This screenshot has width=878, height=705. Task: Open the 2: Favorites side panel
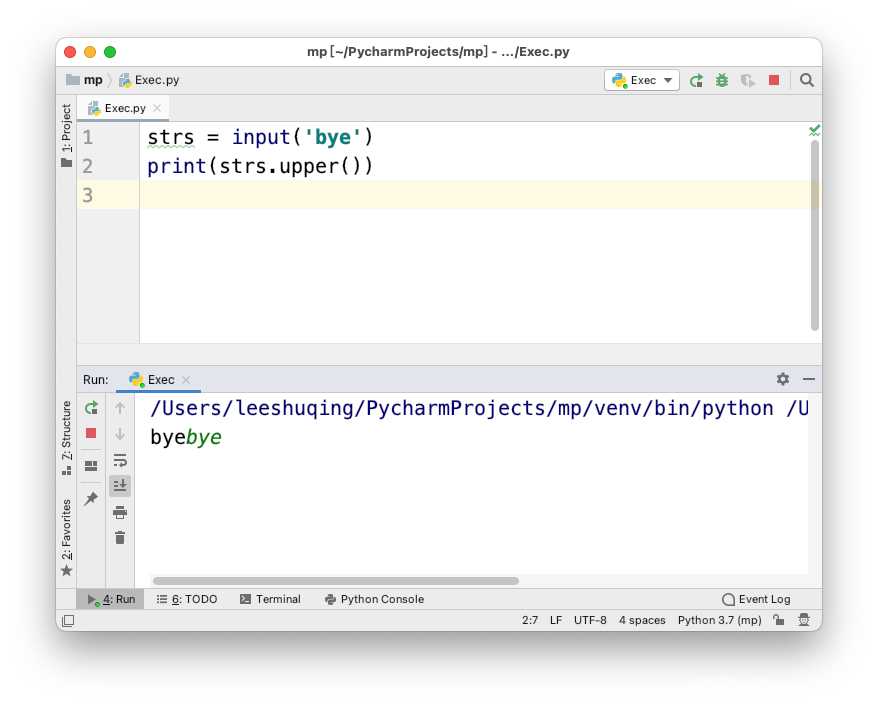pyautogui.click(x=67, y=538)
